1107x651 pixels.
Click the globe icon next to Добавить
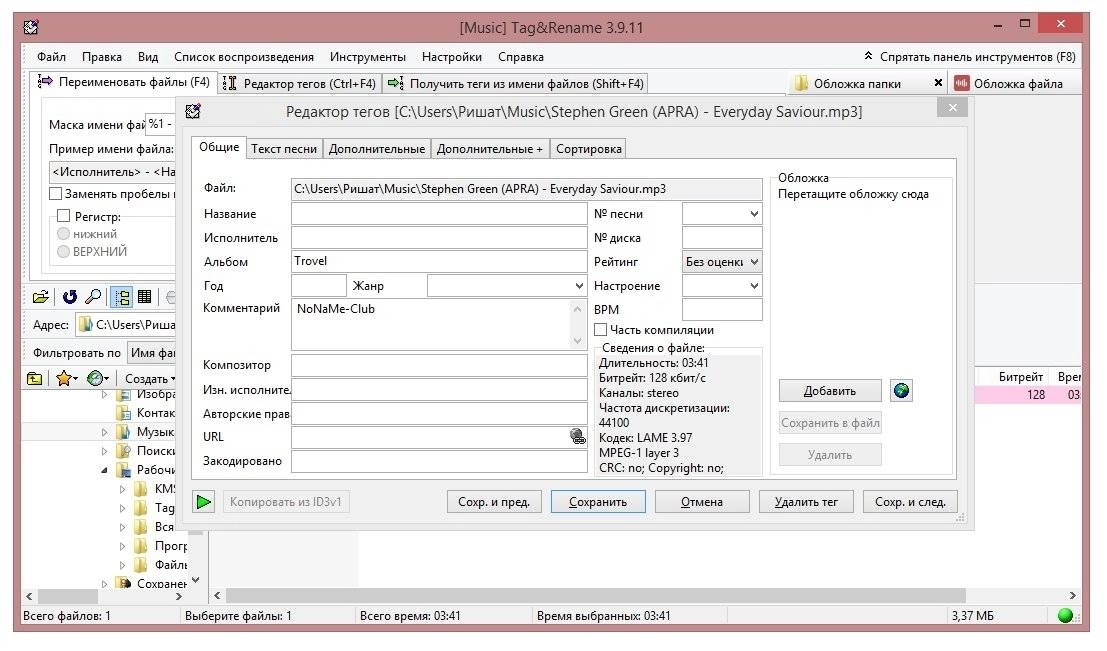[x=902, y=390]
